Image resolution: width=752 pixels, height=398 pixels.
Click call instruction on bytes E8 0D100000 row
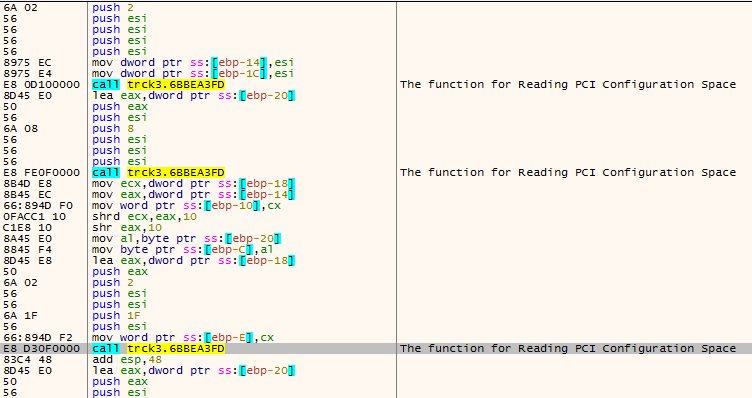point(158,84)
